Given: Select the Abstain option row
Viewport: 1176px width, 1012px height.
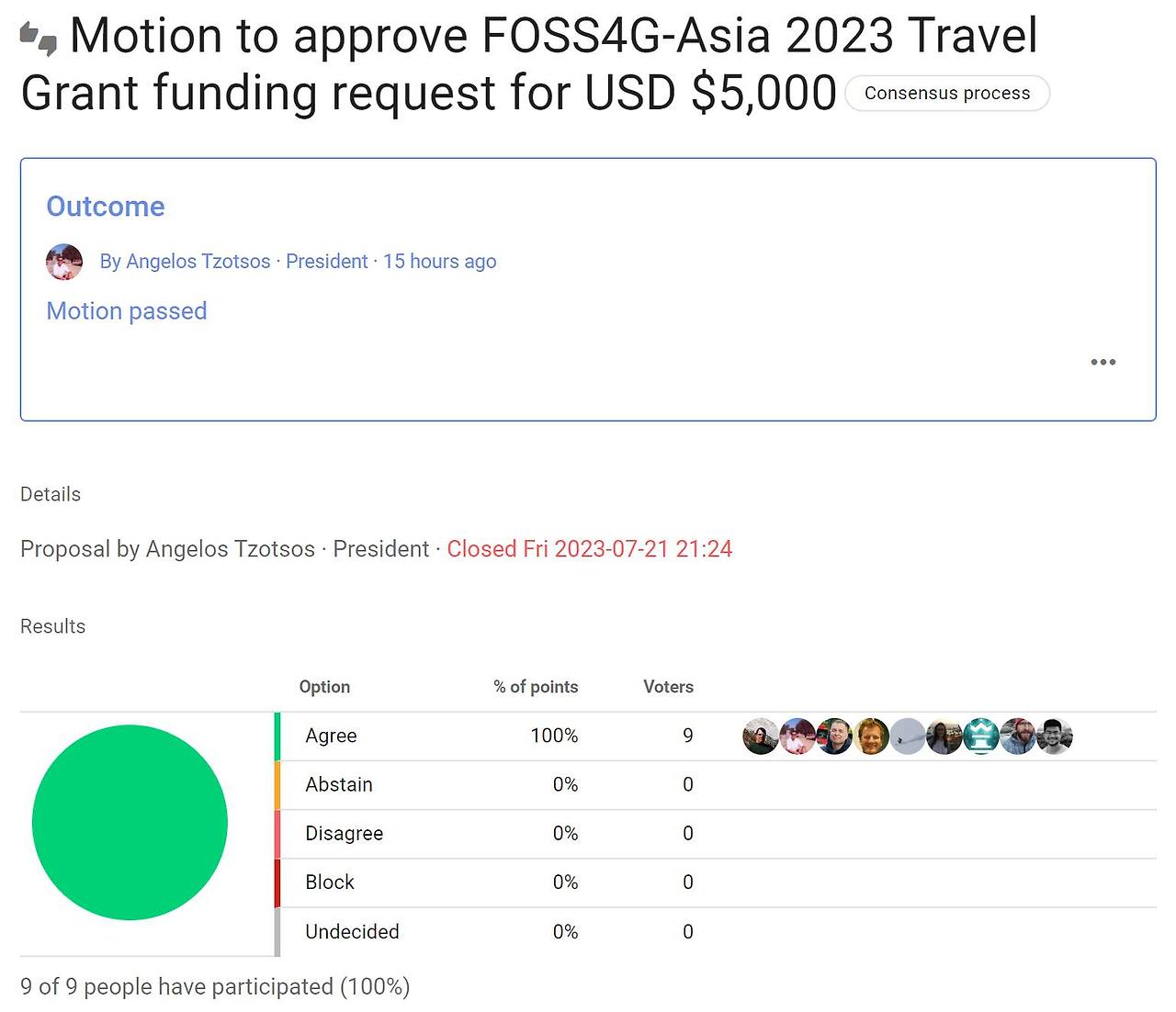Looking at the screenshot, I should (x=338, y=784).
